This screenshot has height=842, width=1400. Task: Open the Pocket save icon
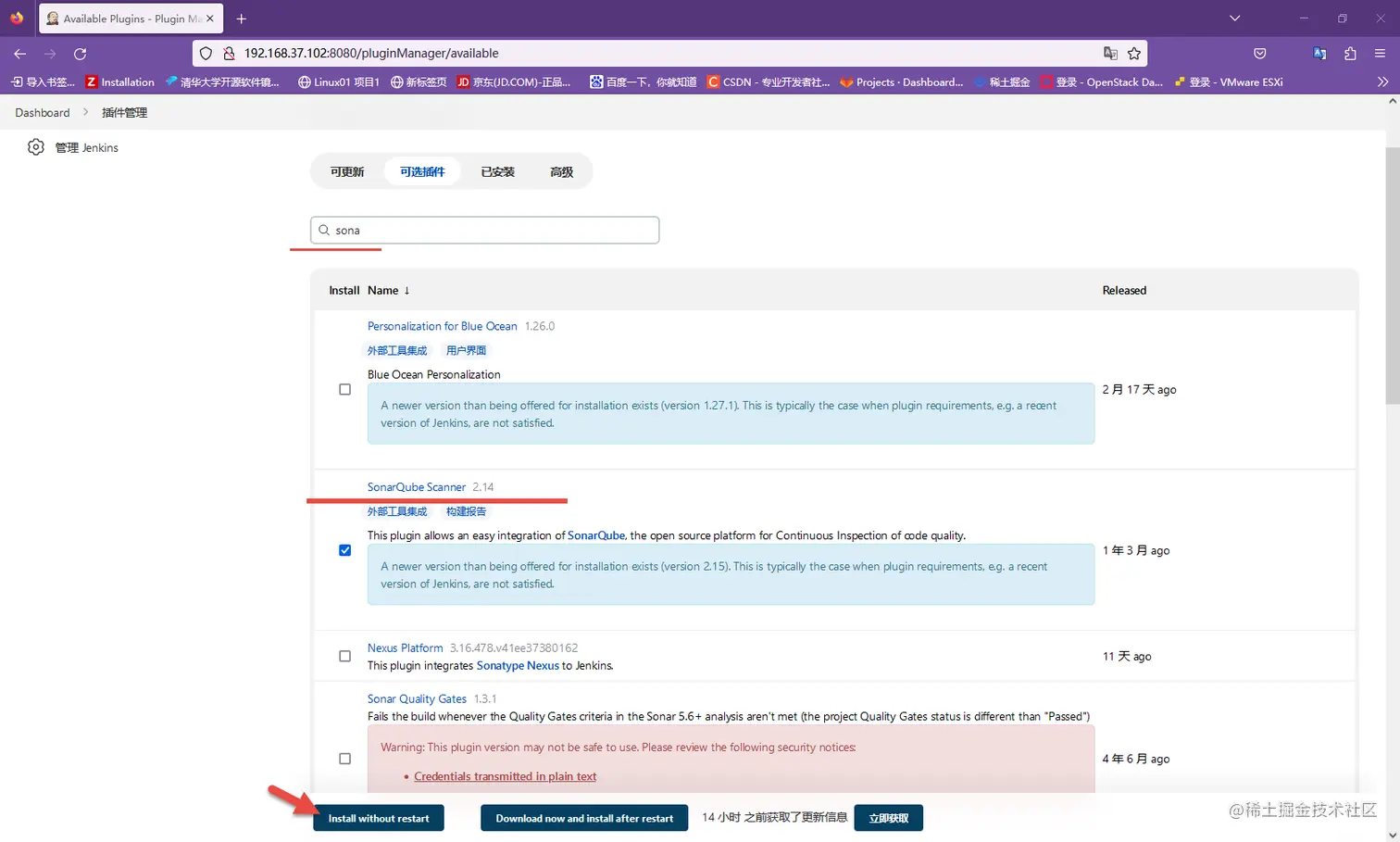tap(1259, 54)
